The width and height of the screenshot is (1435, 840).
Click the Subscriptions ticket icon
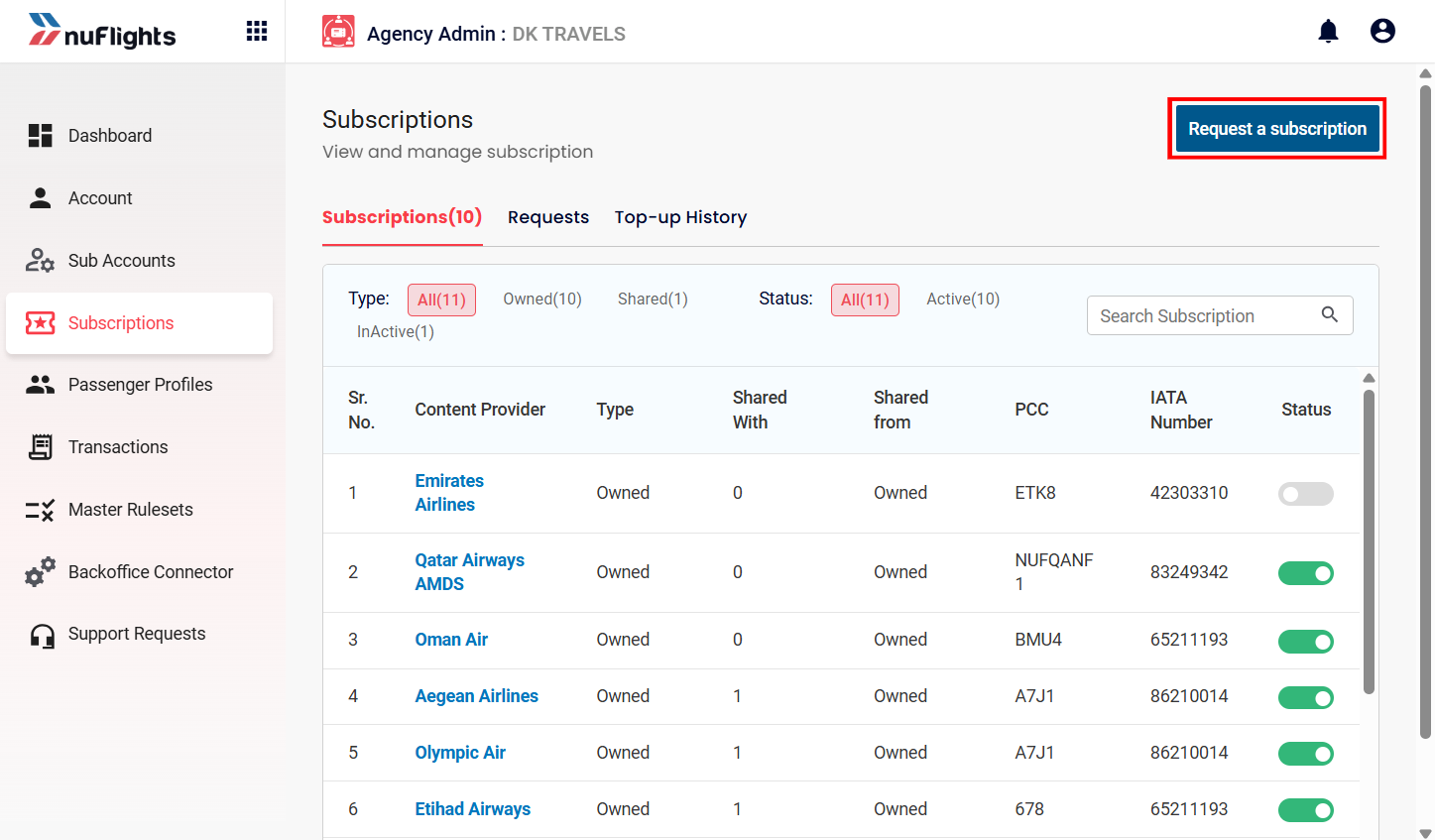click(x=40, y=323)
